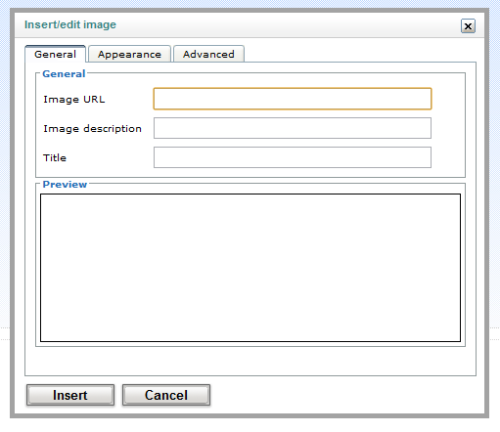The width and height of the screenshot is (500, 432).
Task: Click the Insert/edit image dialog title
Action: click(x=70, y=25)
